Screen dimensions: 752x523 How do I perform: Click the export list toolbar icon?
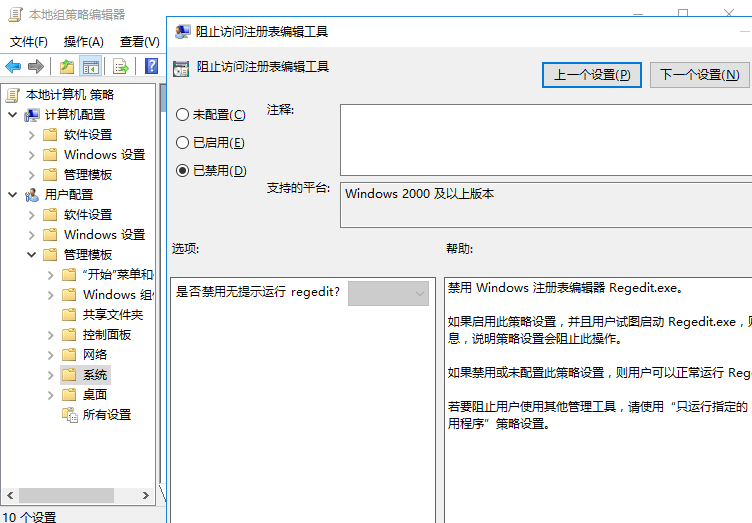pos(120,66)
